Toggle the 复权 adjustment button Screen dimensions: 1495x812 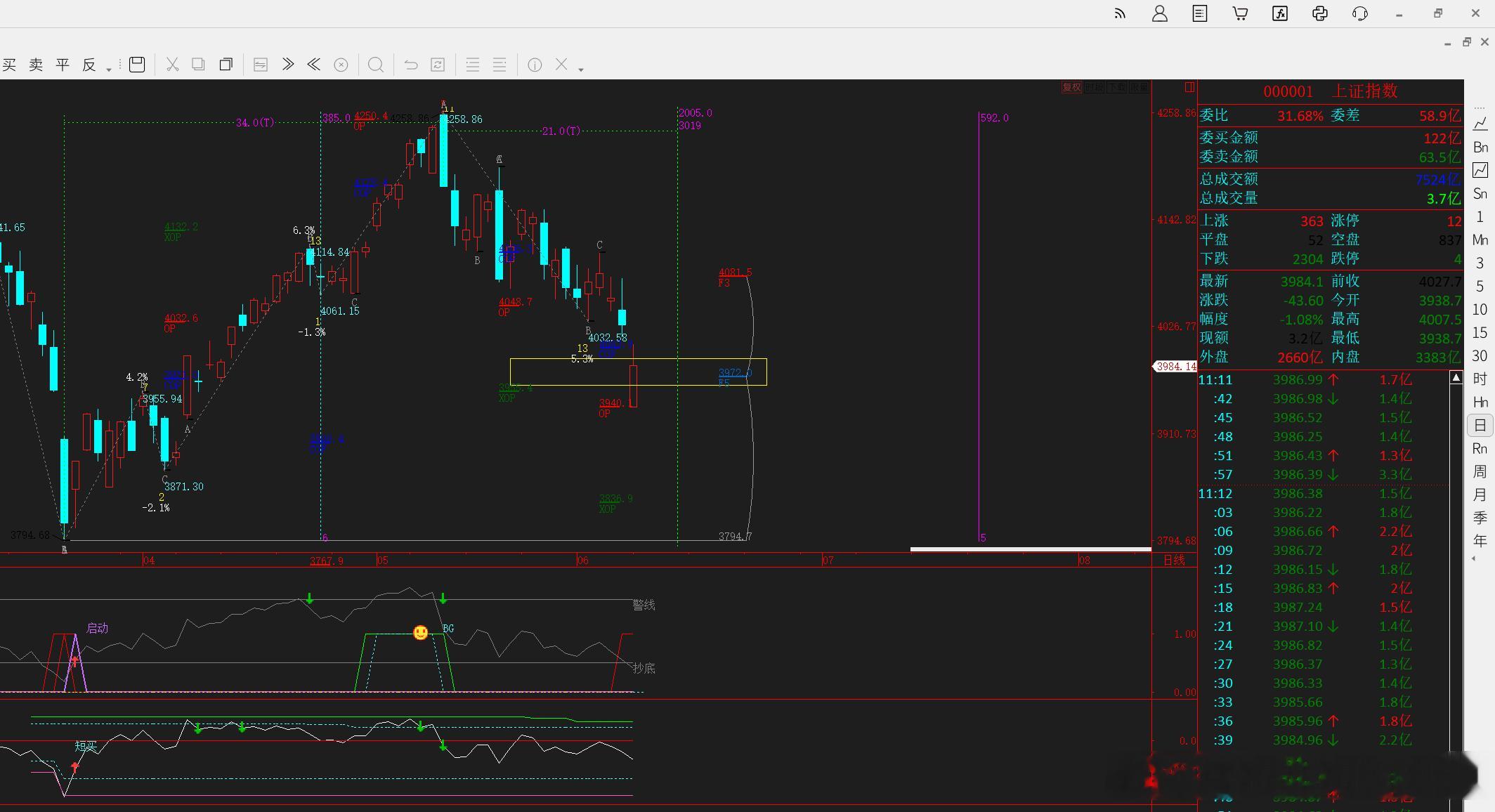pyautogui.click(x=1071, y=87)
